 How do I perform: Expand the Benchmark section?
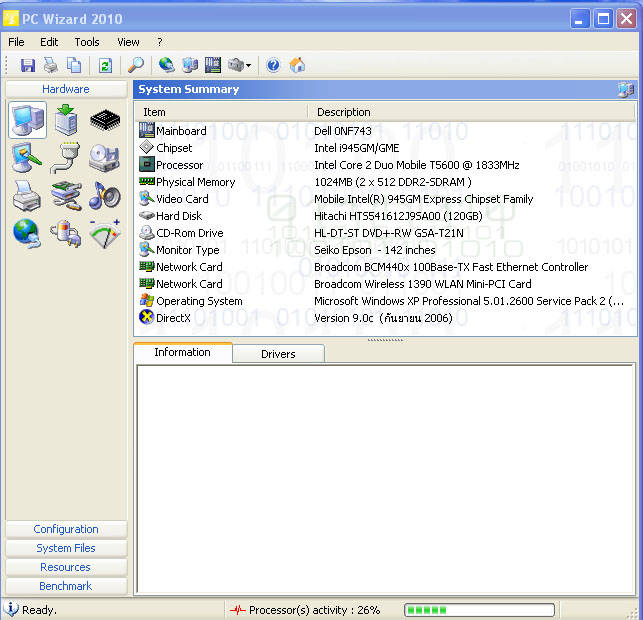[x=66, y=586]
